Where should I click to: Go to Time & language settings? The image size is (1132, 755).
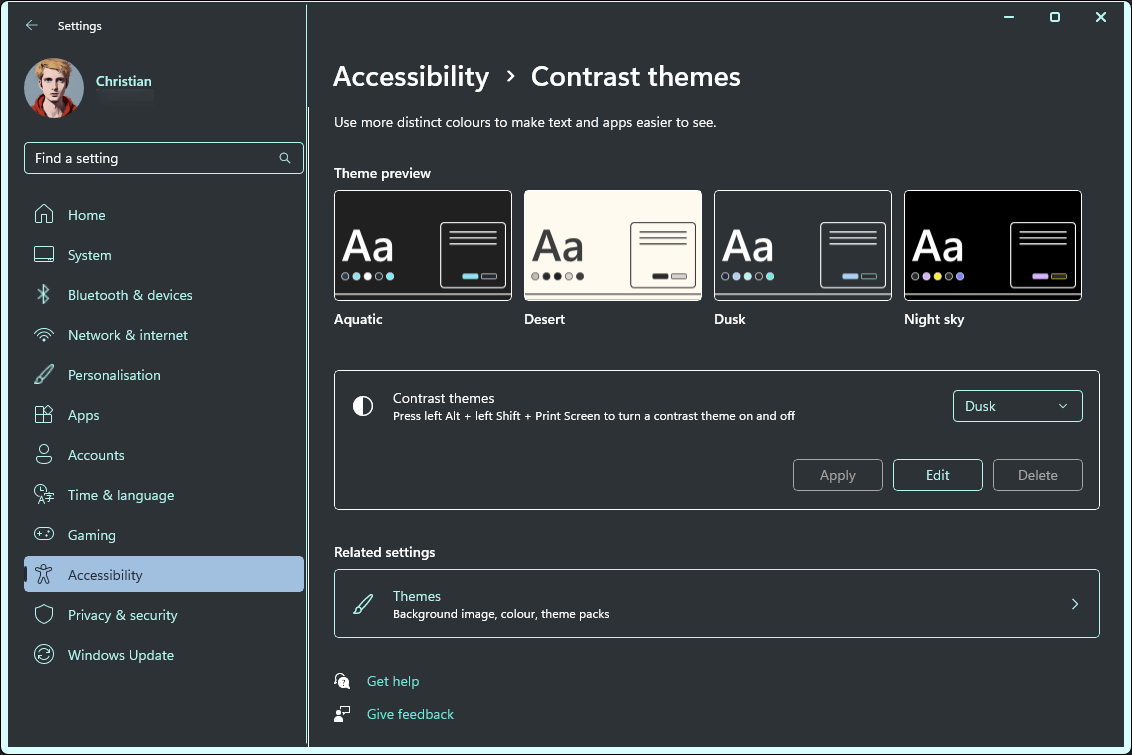point(120,494)
